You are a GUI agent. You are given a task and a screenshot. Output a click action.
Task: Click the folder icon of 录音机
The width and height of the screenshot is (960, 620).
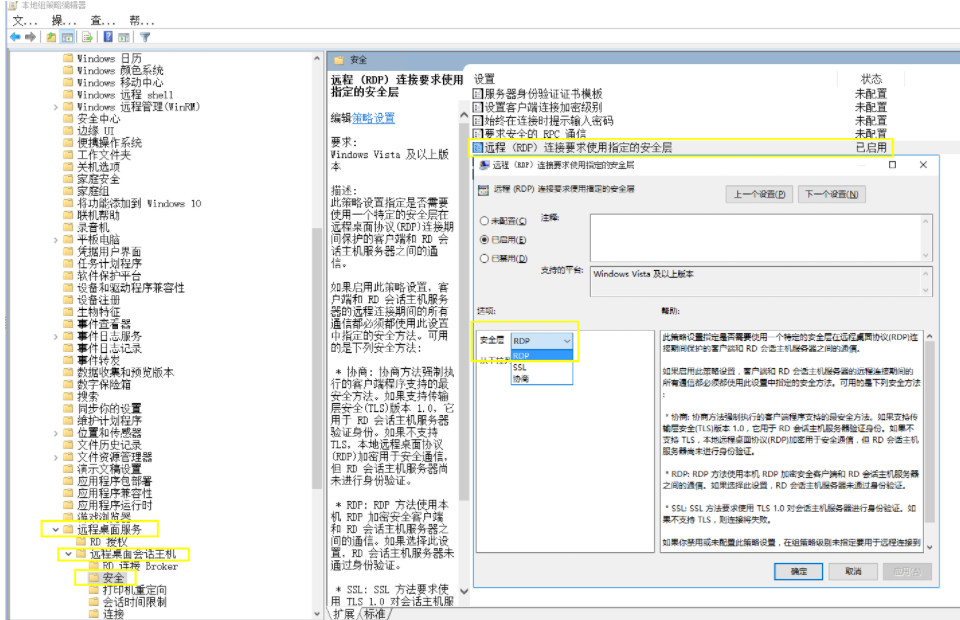click(69, 228)
